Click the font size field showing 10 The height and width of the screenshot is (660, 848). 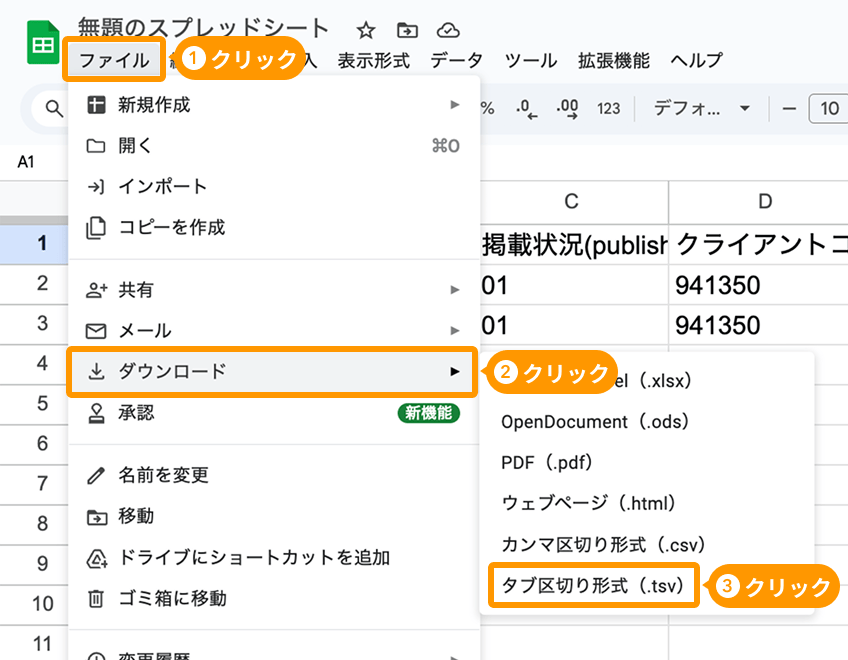tap(829, 109)
